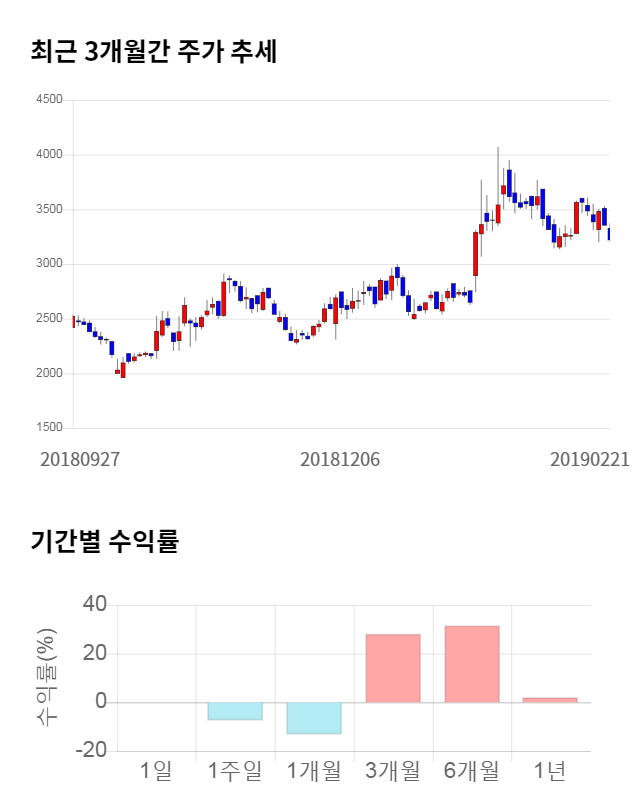This screenshot has width=640, height=810.
Task: Click the 1년 period axis label
Action: [x=550, y=771]
